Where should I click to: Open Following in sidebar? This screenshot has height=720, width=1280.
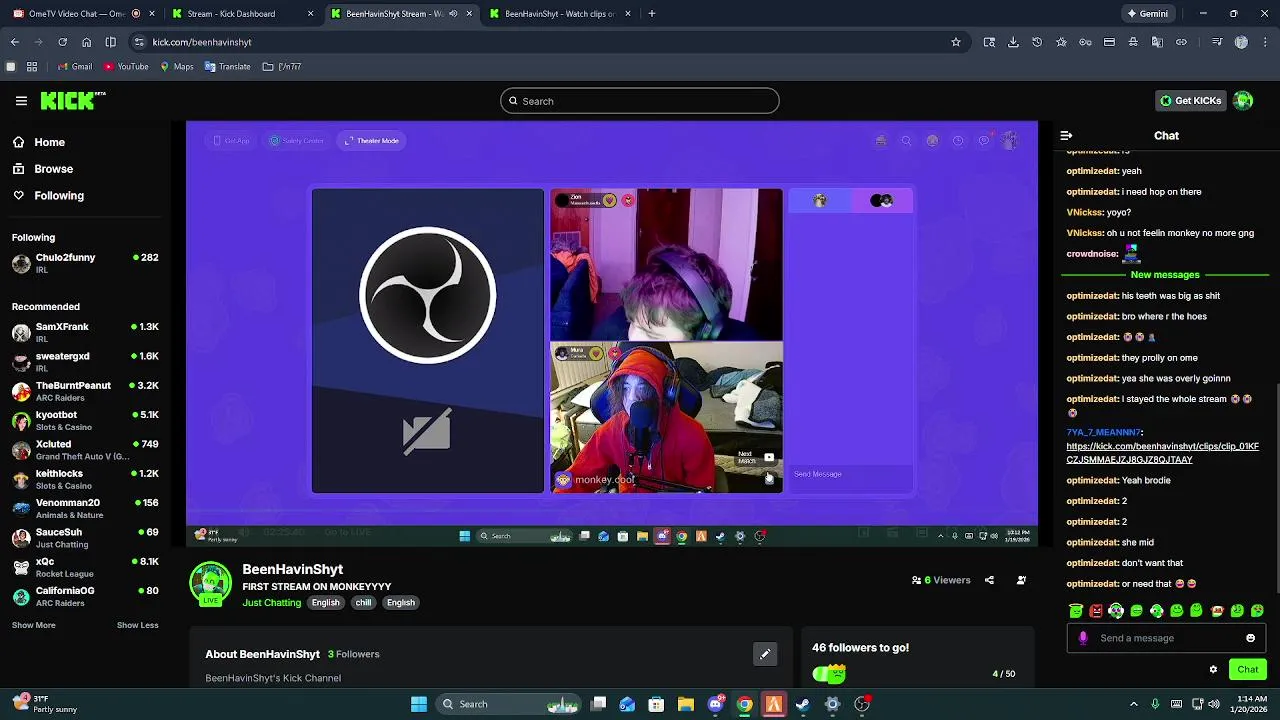pos(48,196)
